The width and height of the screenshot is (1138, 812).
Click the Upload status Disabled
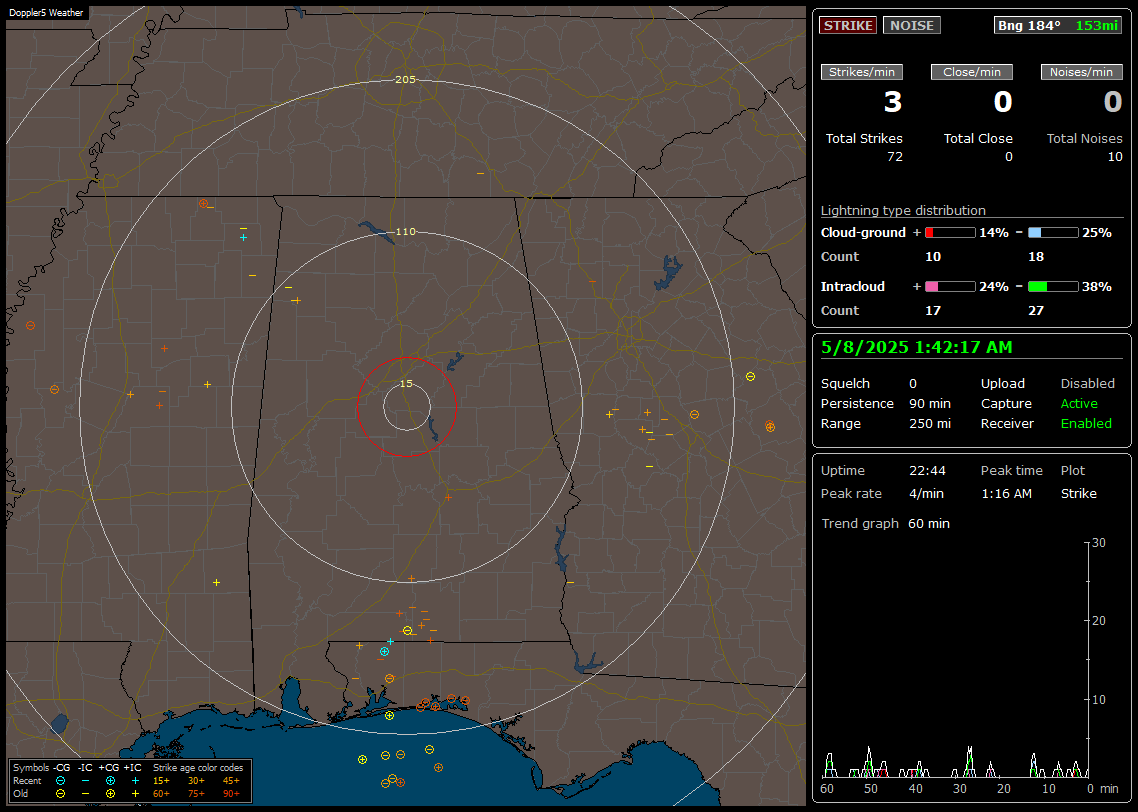(1087, 384)
